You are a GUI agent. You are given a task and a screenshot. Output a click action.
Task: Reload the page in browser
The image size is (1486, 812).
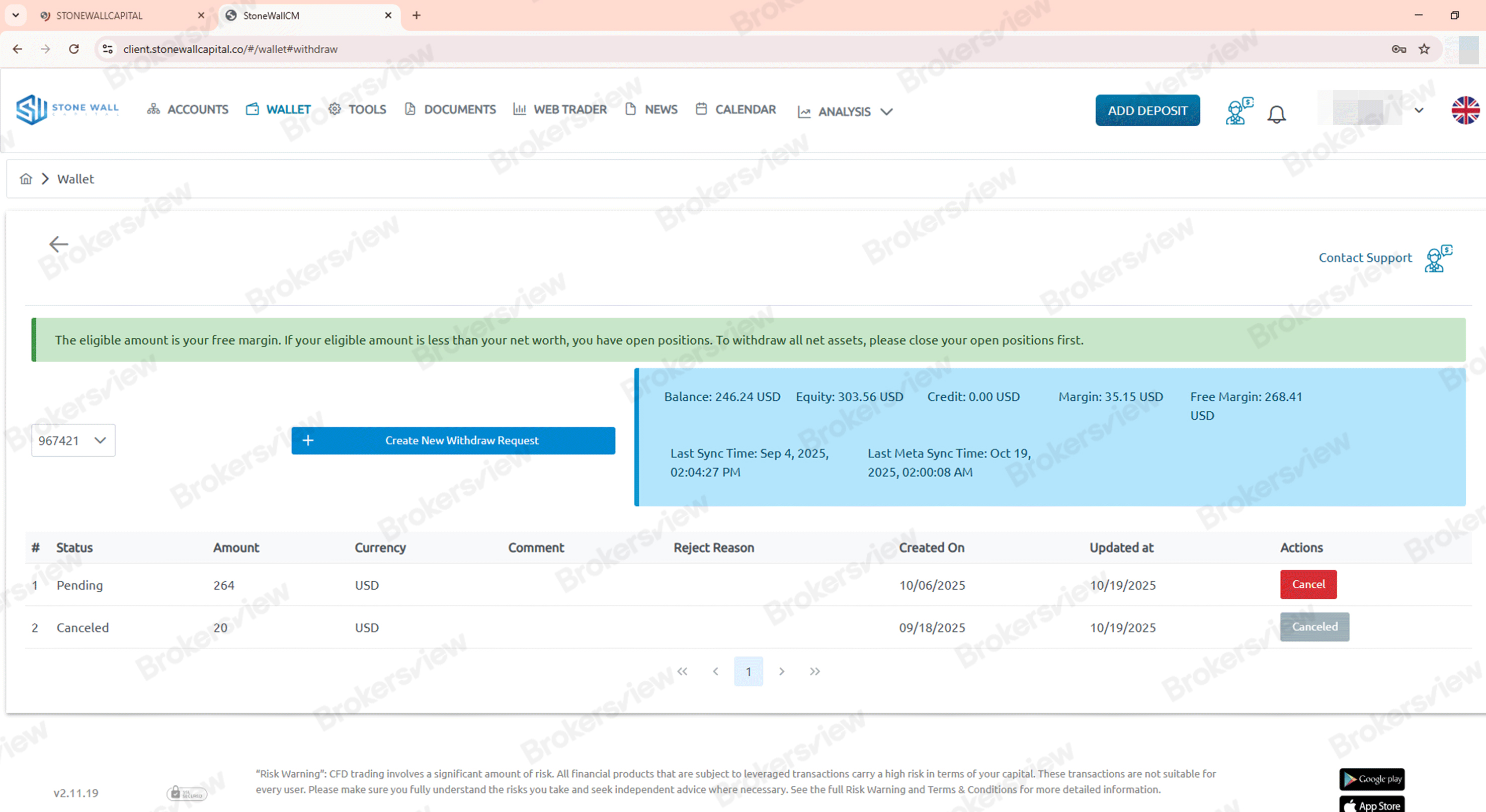pos(74,49)
